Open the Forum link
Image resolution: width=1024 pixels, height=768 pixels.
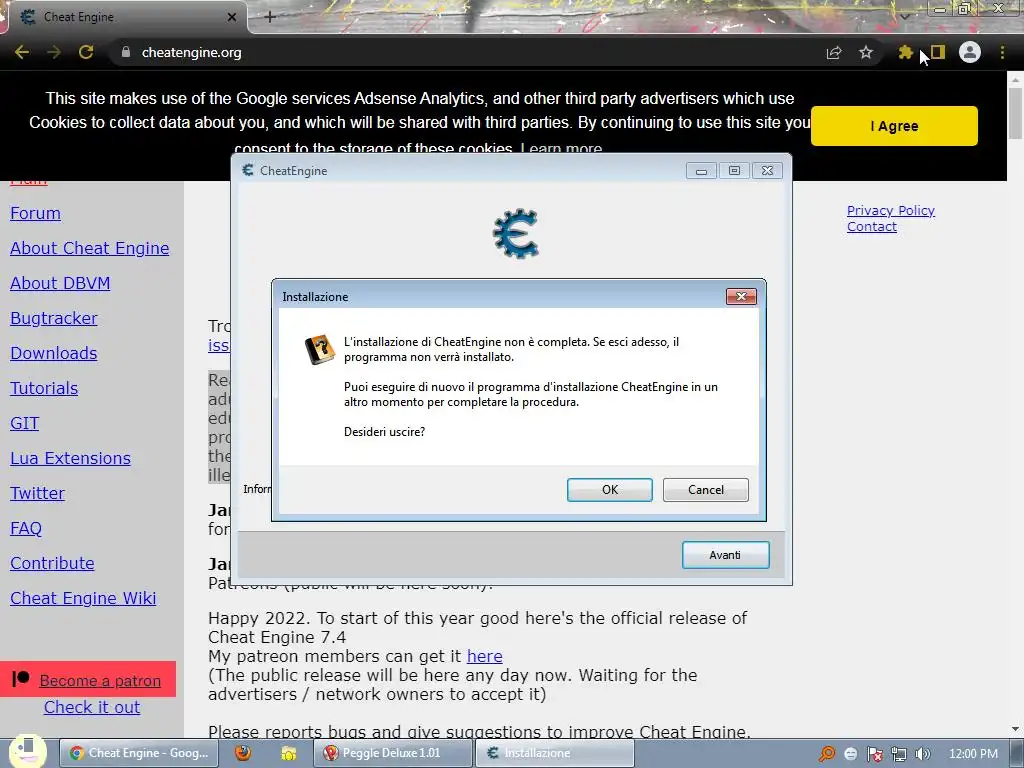35,214
